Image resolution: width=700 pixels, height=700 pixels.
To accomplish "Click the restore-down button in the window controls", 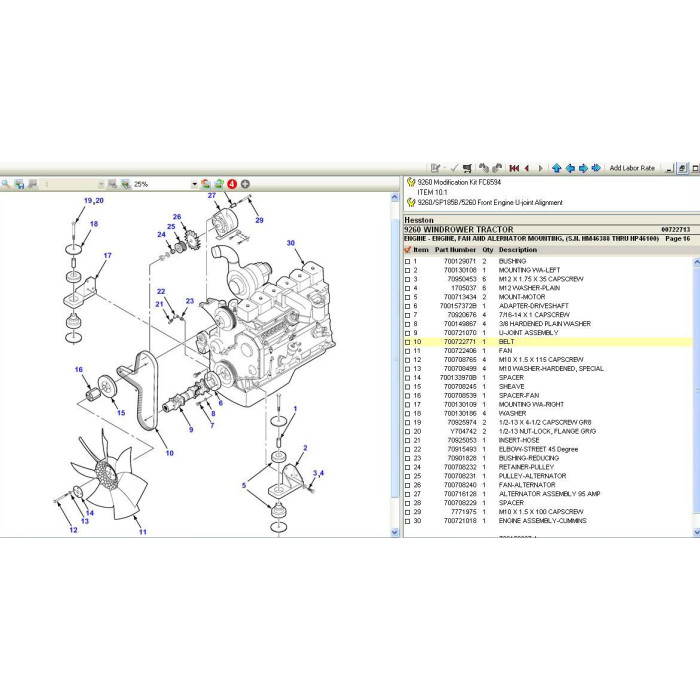I will point(682,168).
